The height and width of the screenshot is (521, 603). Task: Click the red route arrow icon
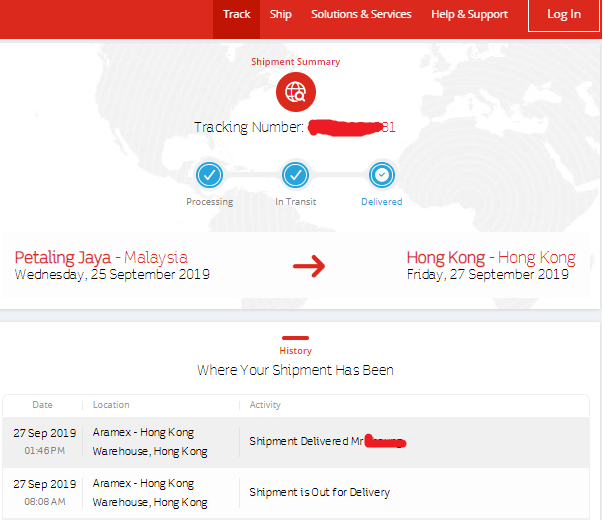click(309, 266)
